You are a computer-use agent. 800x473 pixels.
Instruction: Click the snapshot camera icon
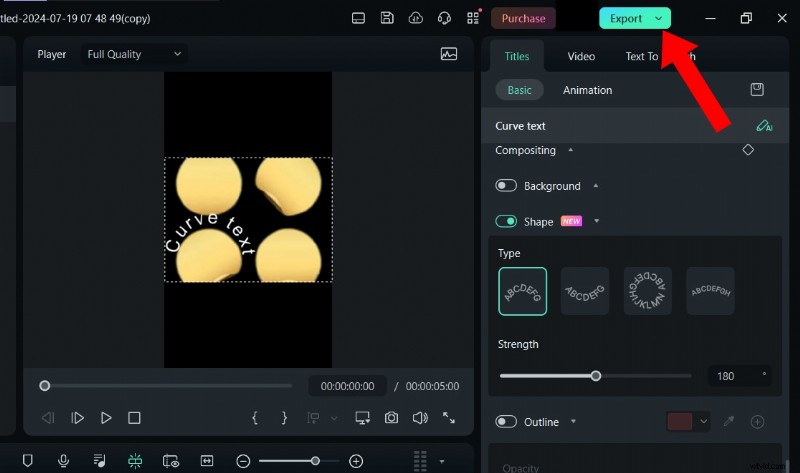392,418
